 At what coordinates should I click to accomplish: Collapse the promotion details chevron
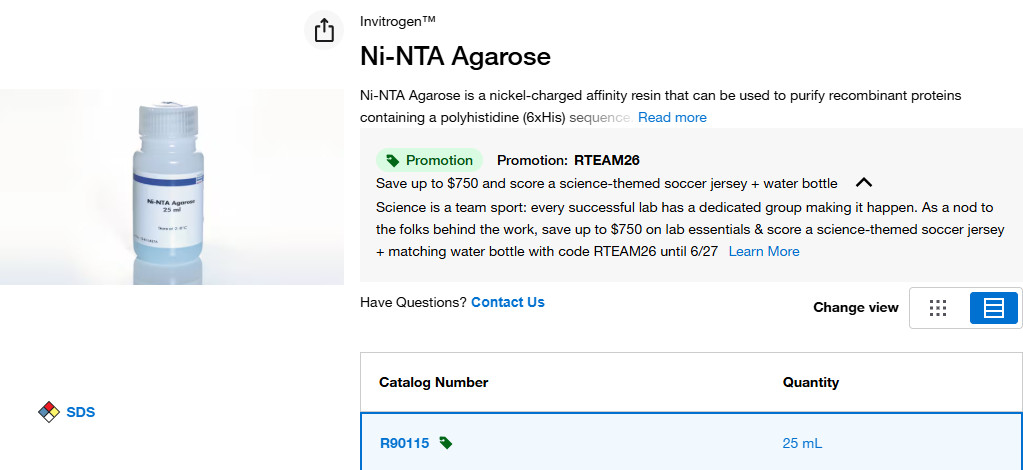(863, 183)
